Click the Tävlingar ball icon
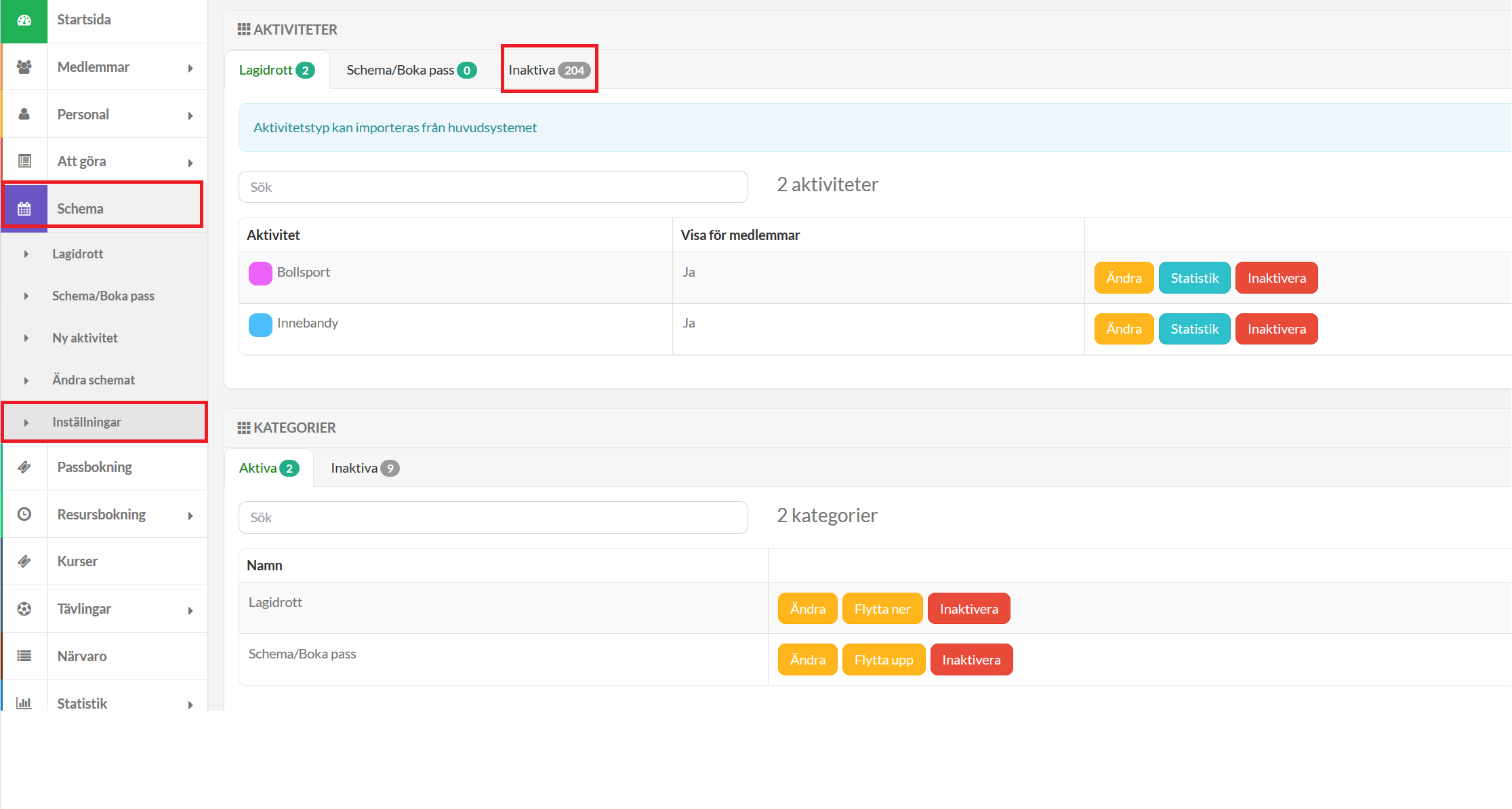Image resolution: width=1512 pixels, height=809 pixels. coord(24,609)
